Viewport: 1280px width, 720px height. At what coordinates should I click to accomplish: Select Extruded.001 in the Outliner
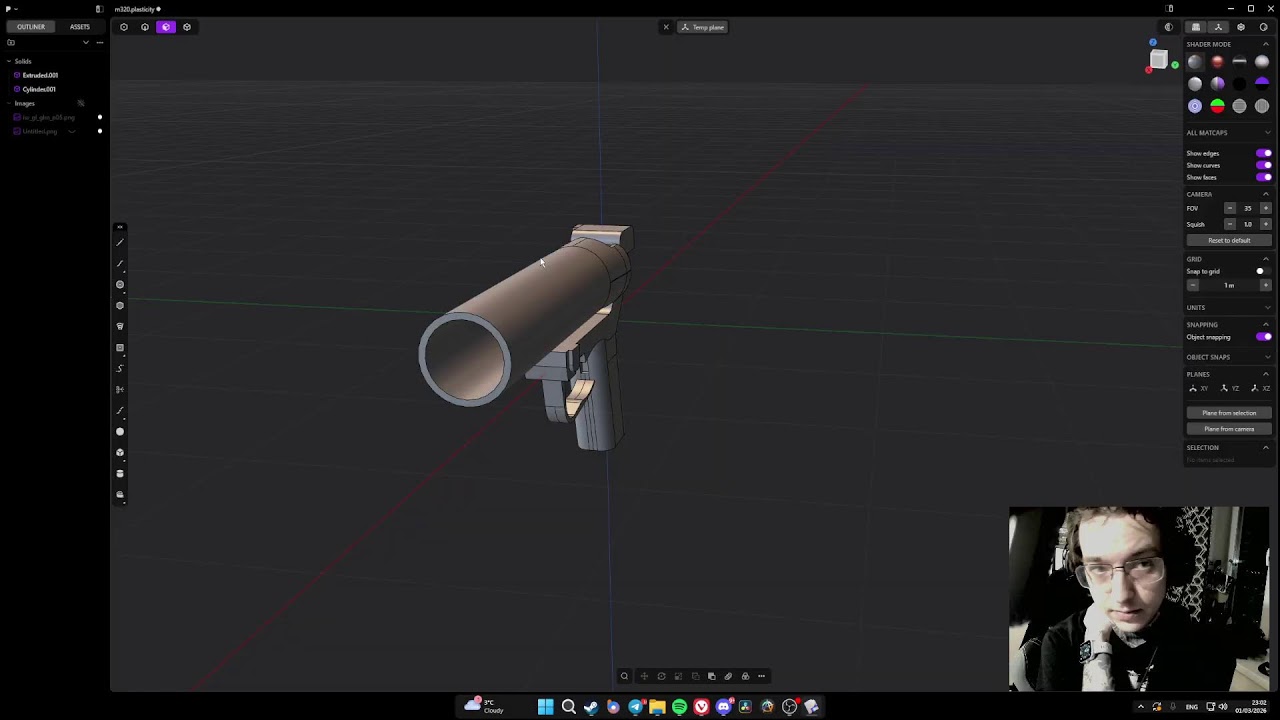point(40,75)
